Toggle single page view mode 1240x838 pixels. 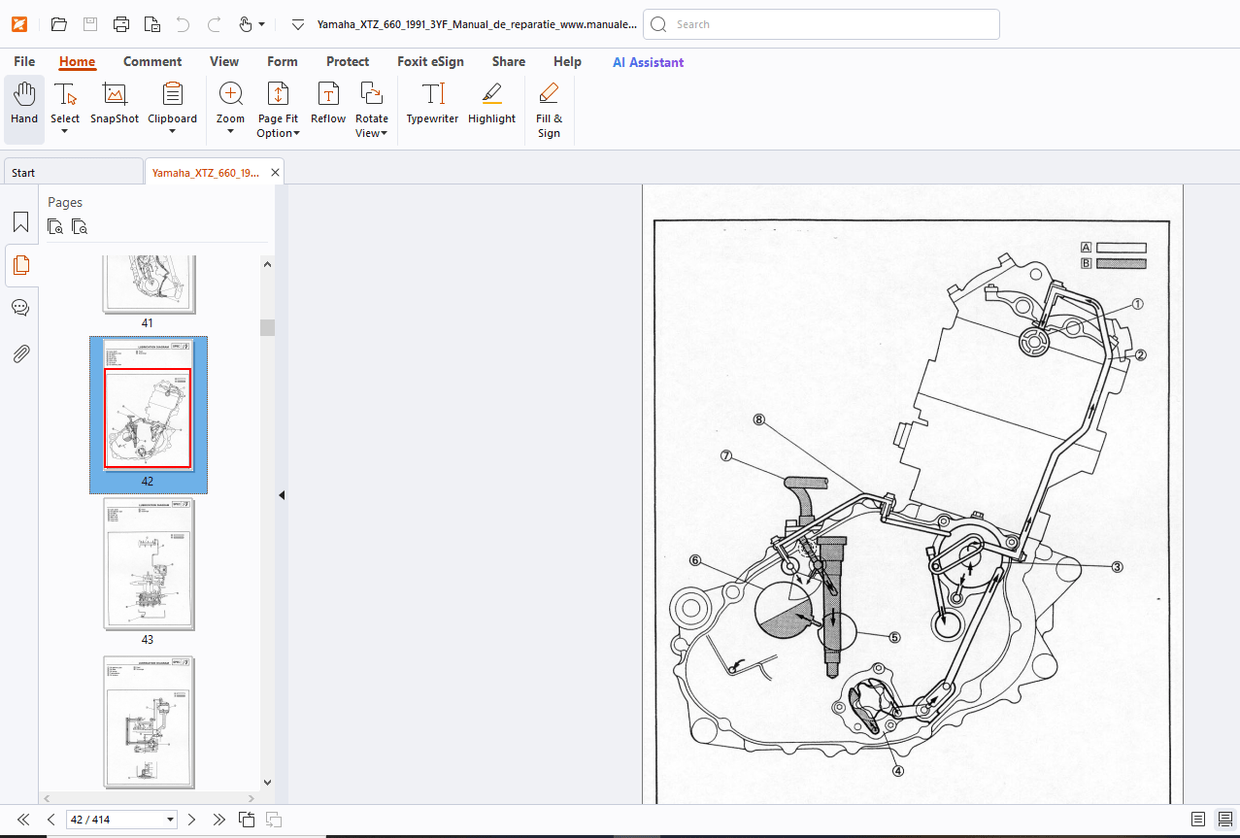1199,820
